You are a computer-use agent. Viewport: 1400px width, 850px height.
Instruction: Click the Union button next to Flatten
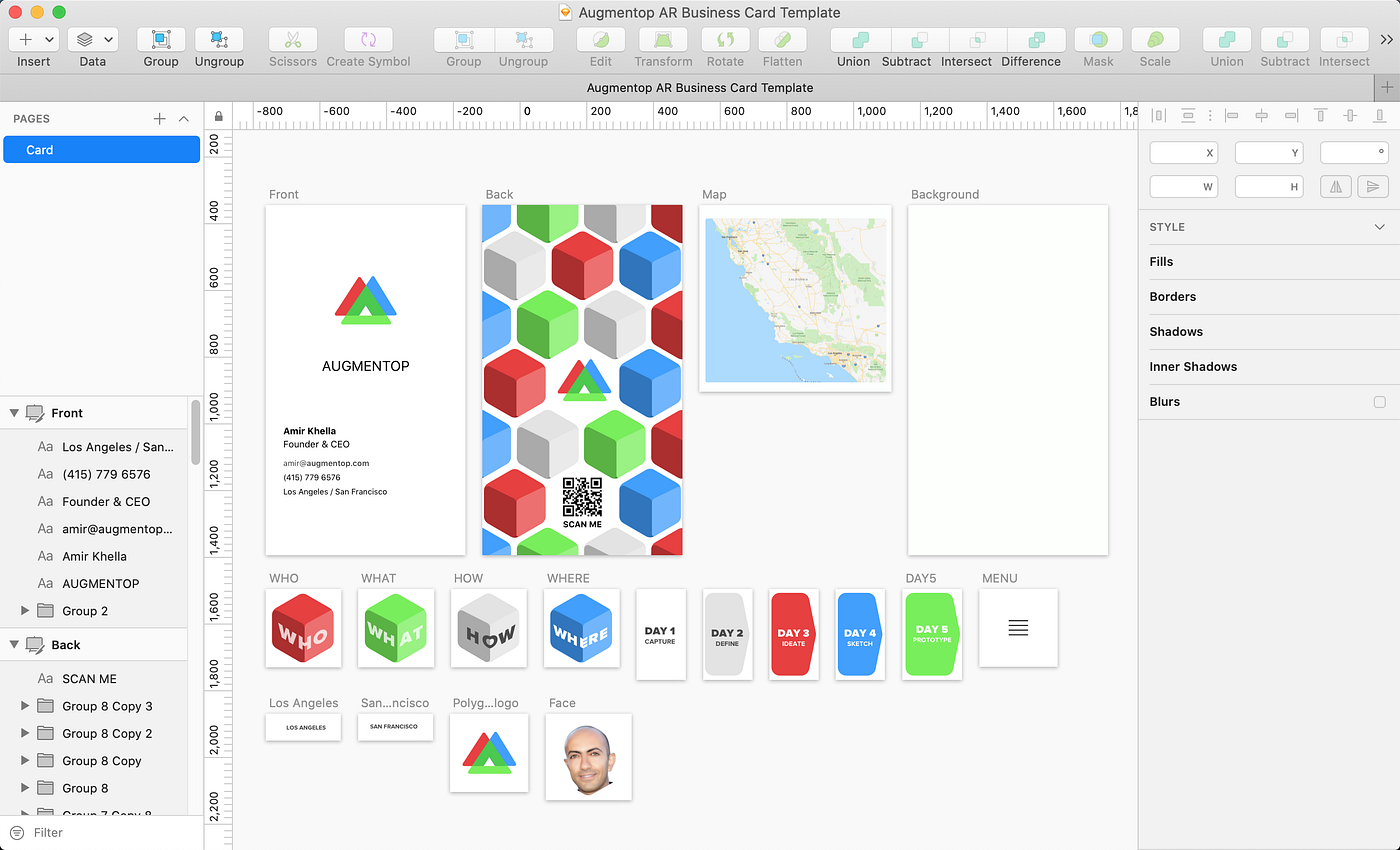(860, 40)
